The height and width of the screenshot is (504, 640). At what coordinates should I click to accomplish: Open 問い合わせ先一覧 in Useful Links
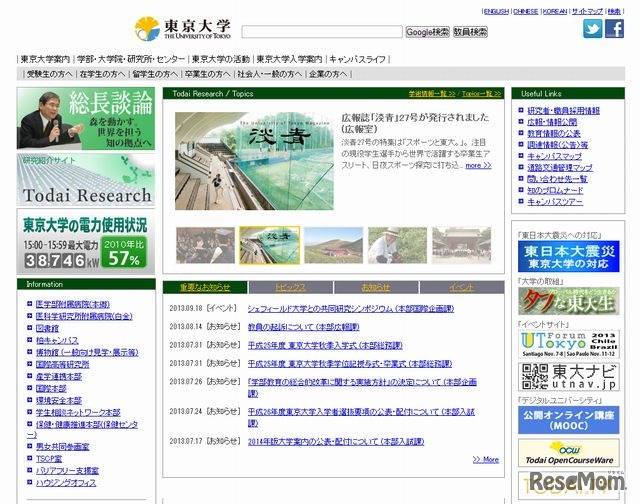point(557,179)
